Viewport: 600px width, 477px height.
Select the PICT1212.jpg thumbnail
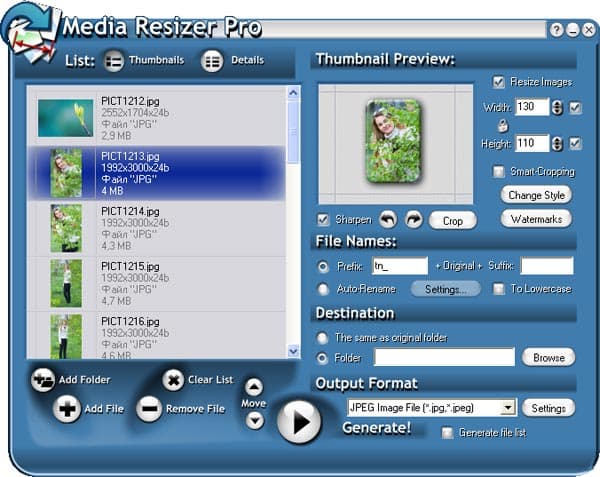[65, 118]
